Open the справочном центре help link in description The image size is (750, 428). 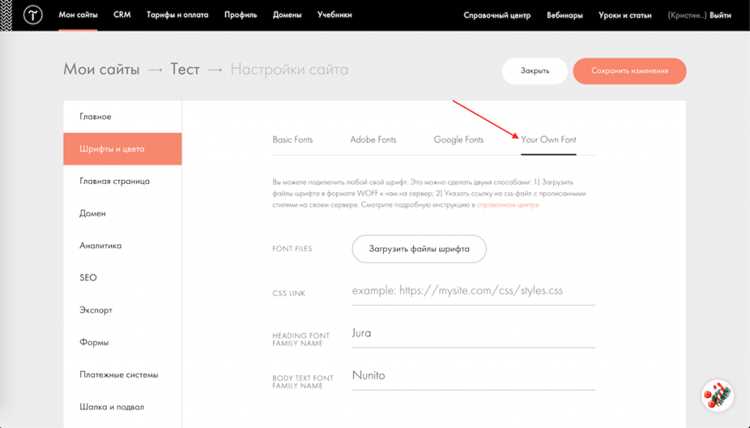[x=508, y=205]
